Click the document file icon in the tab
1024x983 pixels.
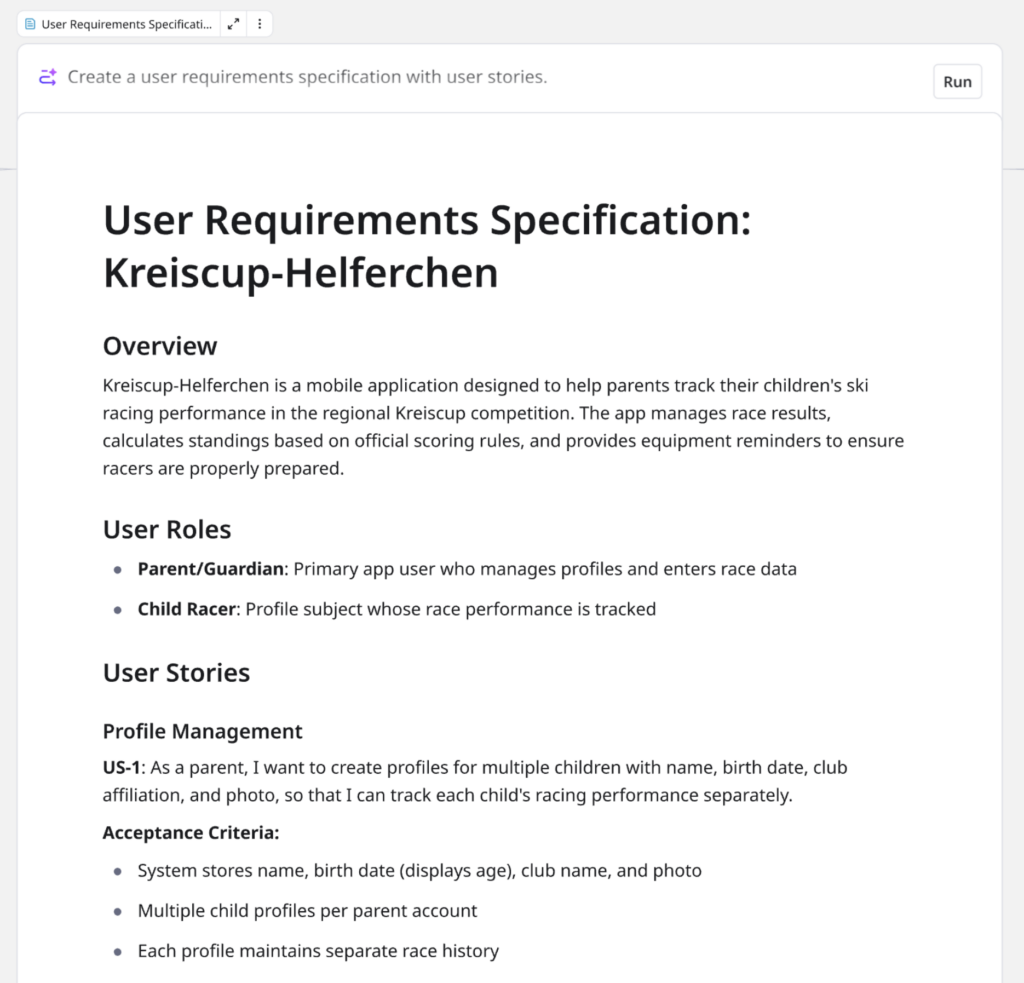(30, 24)
